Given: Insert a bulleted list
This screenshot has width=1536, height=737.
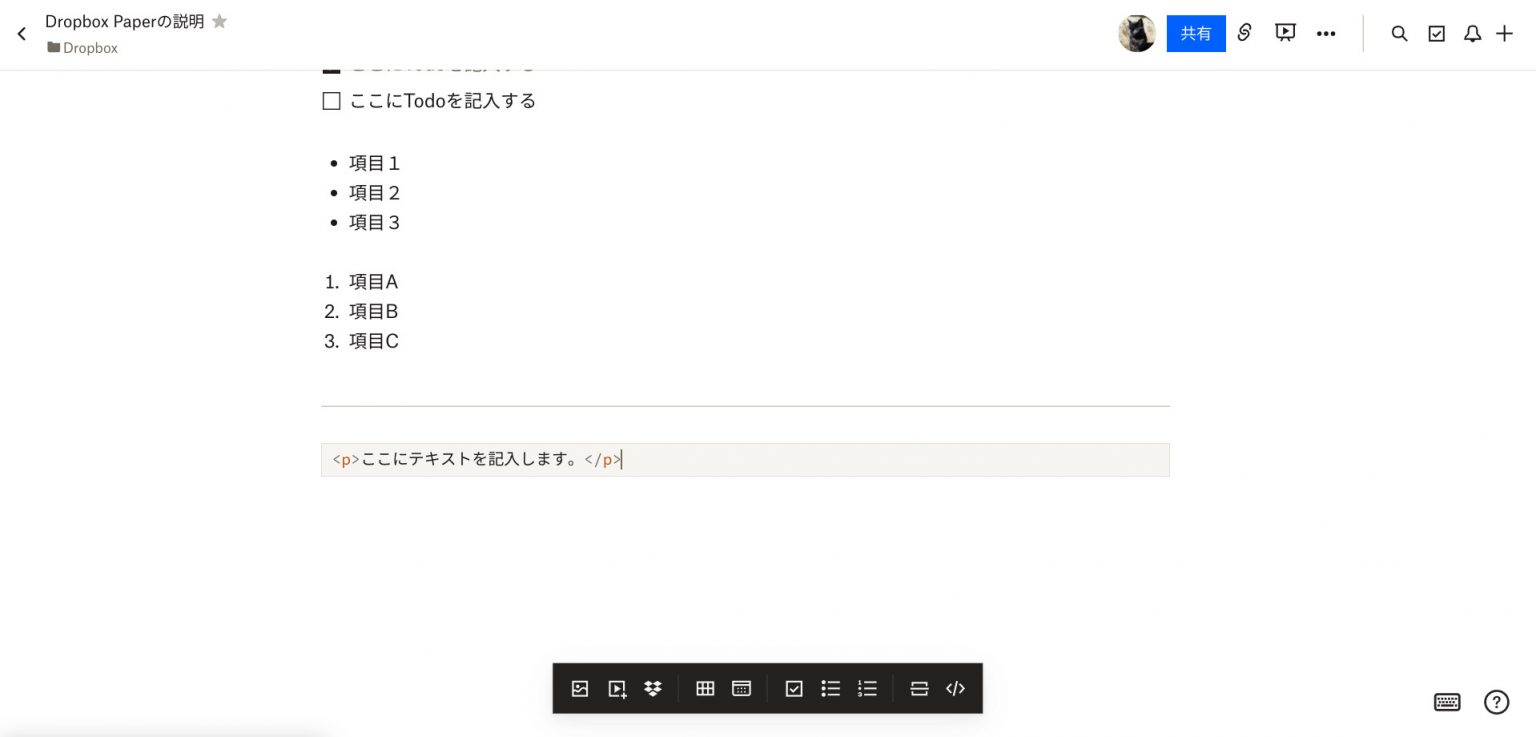Looking at the screenshot, I should 830,688.
